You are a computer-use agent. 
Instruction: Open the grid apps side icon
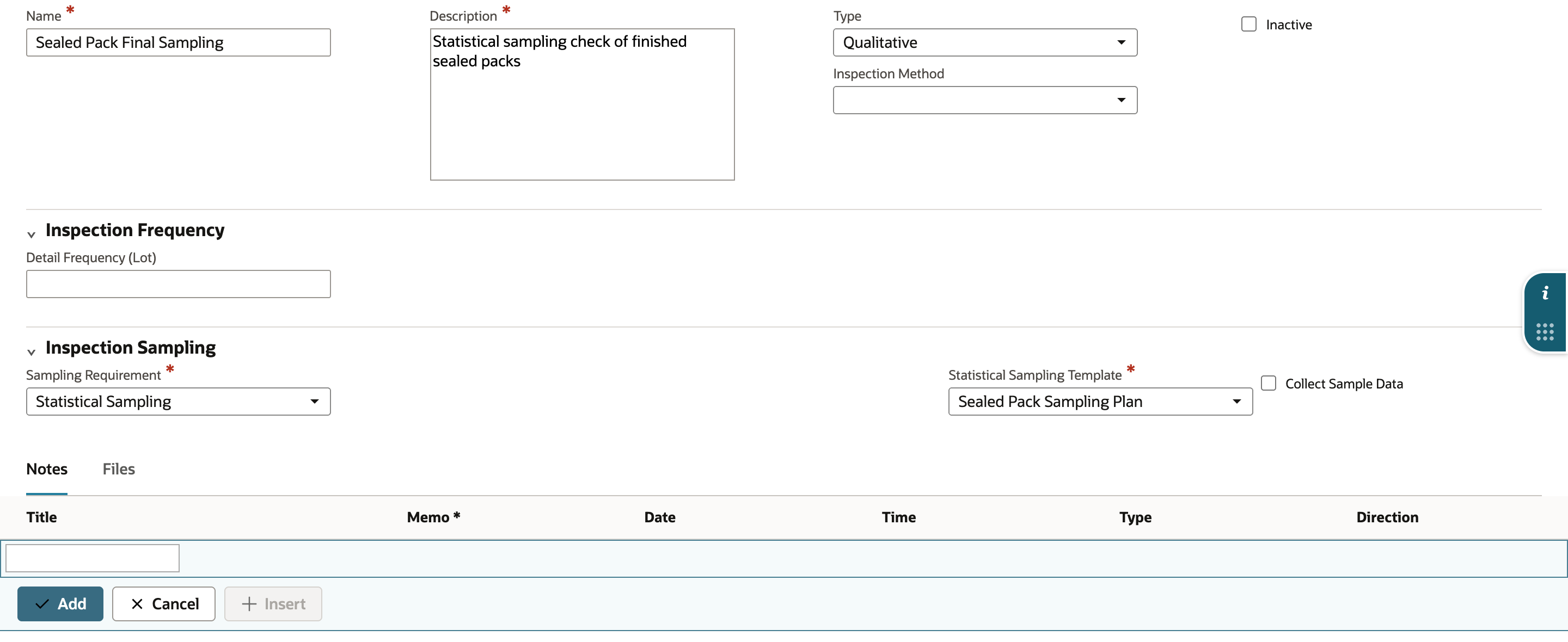(1545, 332)
